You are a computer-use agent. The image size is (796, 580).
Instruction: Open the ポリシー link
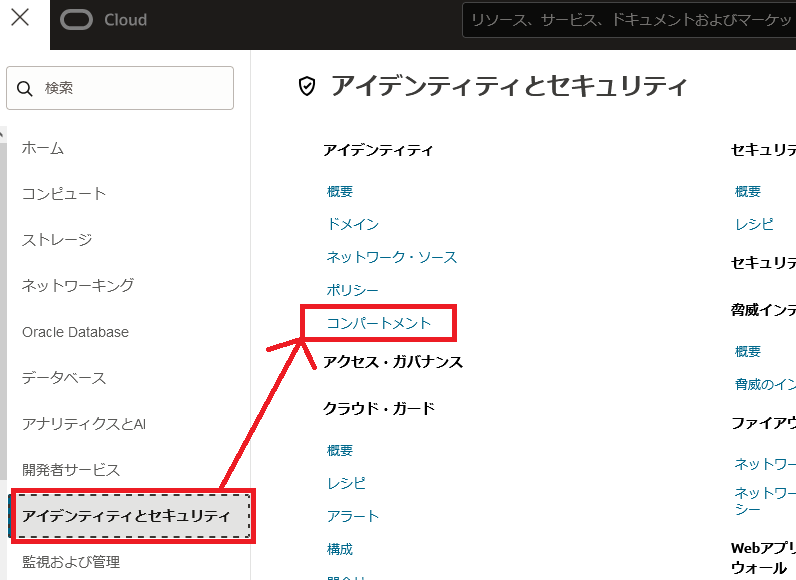pyautogui.click(x=353, y=290)
